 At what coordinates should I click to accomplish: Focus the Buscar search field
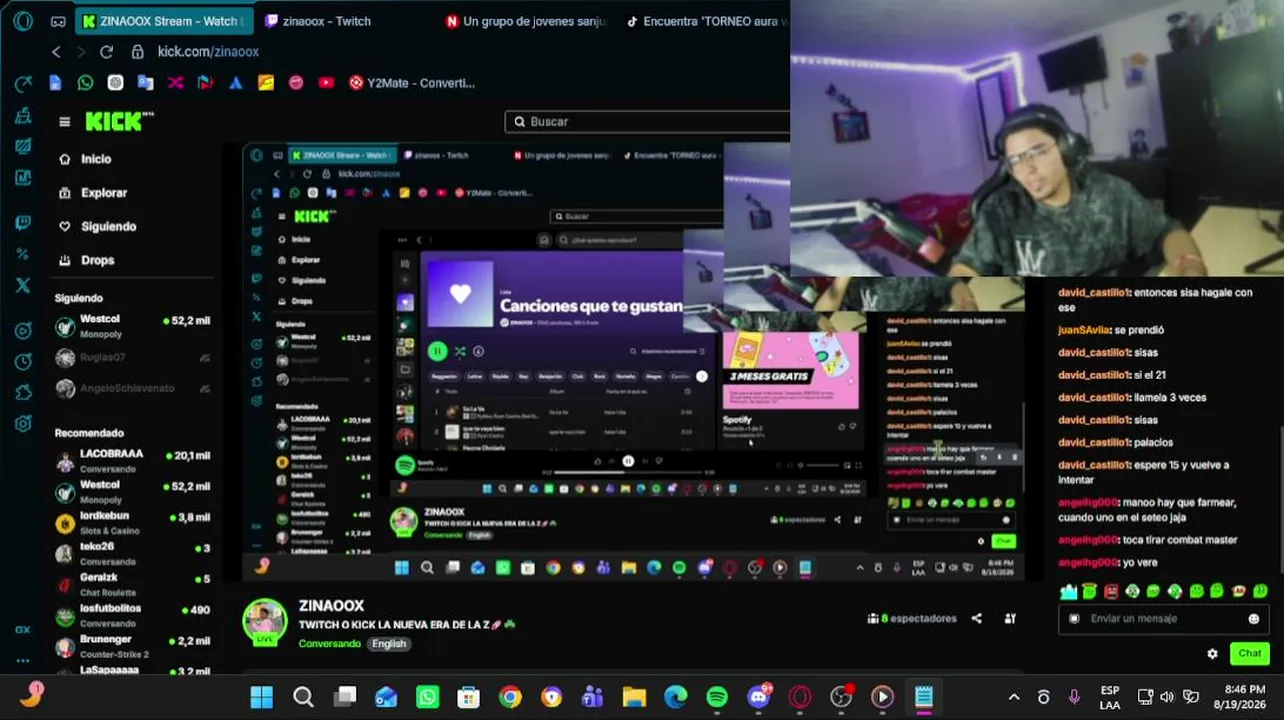(x=648, y=122)
